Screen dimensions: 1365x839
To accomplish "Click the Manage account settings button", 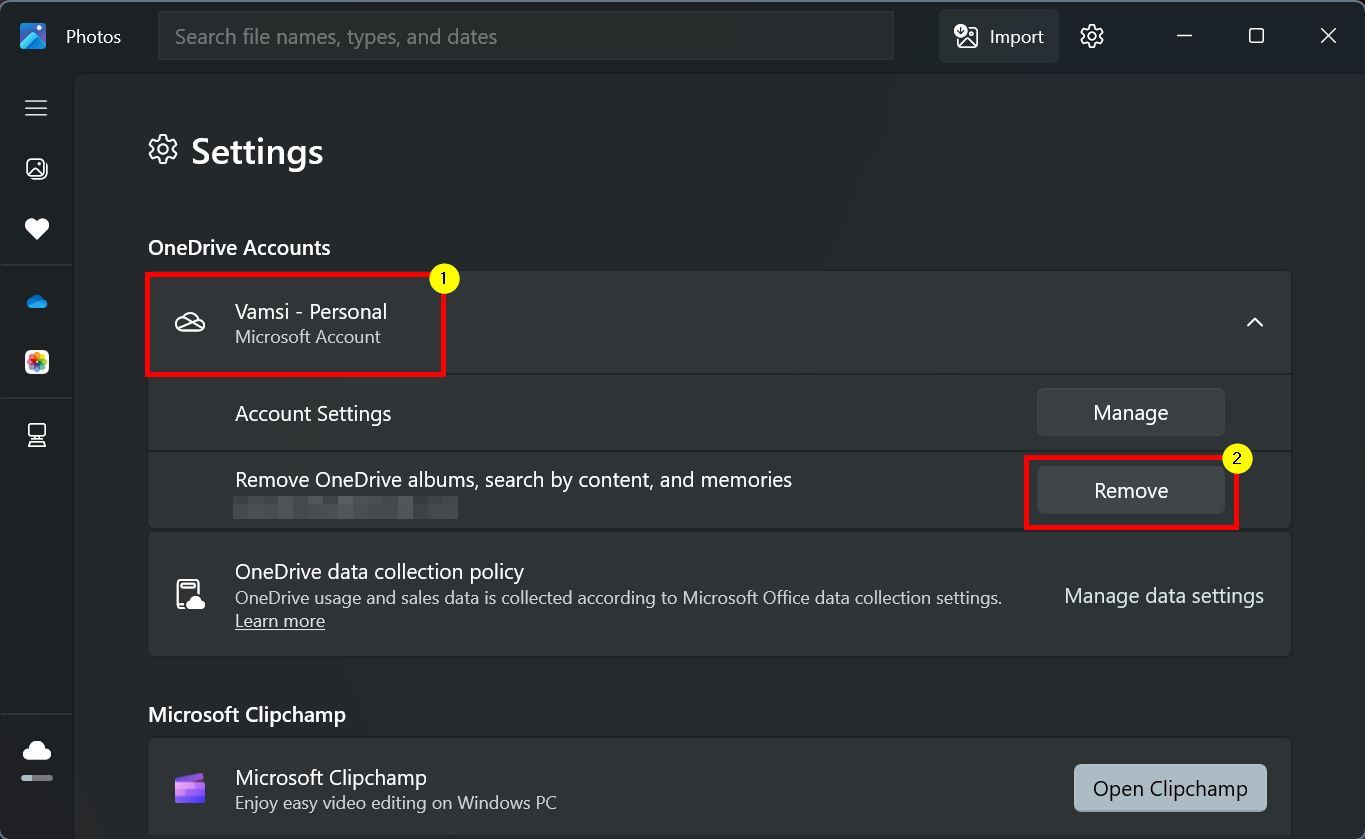I will tap(1130, 413).
